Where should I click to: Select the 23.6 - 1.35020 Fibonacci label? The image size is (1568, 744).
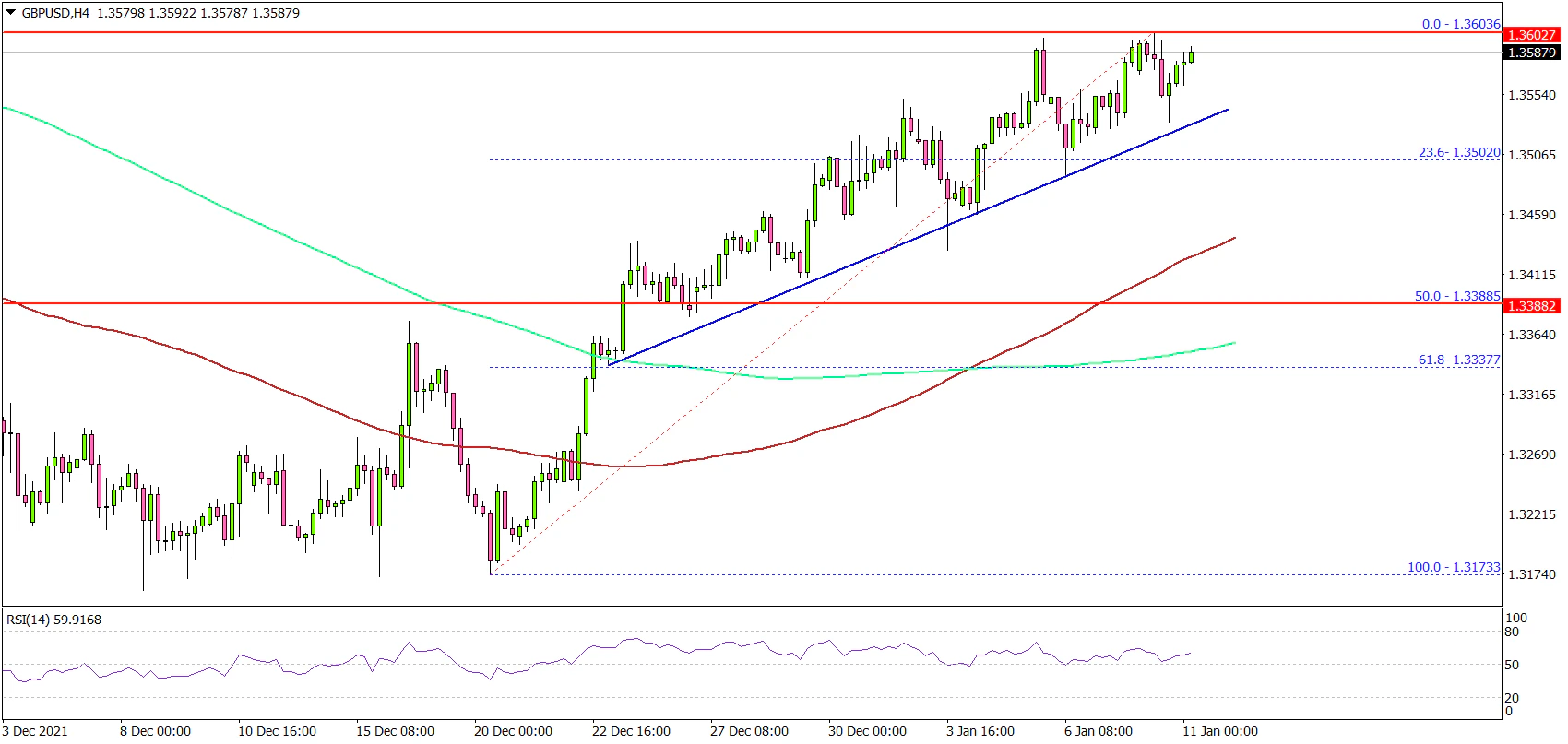click(x=1458, y=152)
